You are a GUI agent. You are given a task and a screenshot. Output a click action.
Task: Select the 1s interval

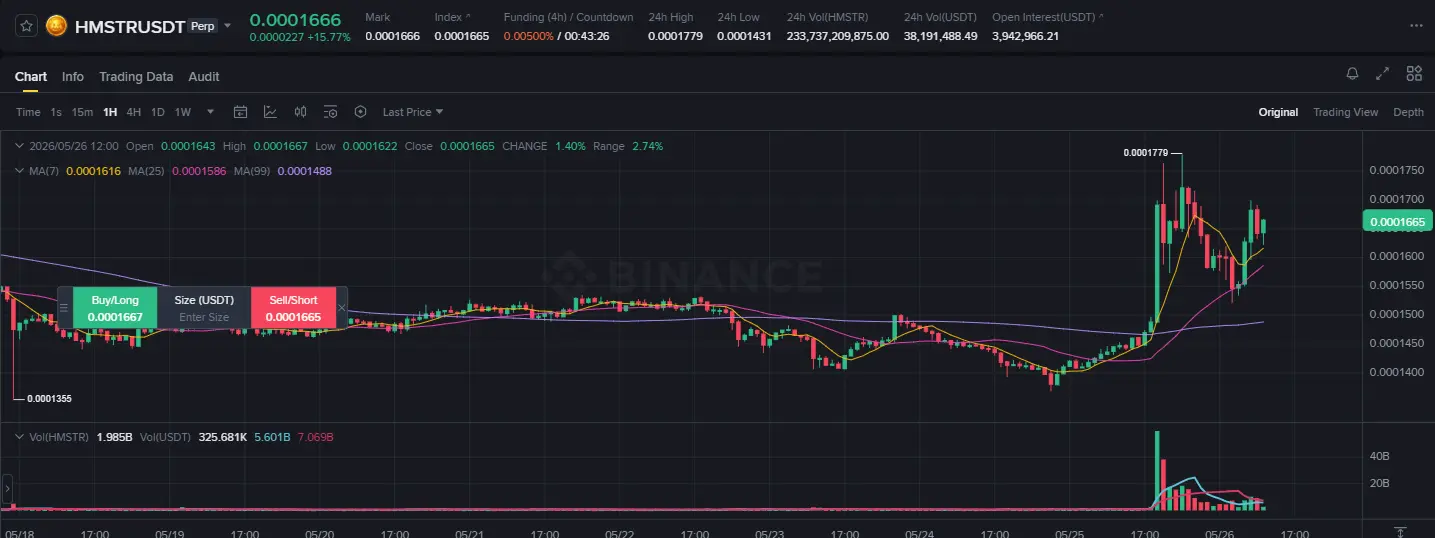56,112
